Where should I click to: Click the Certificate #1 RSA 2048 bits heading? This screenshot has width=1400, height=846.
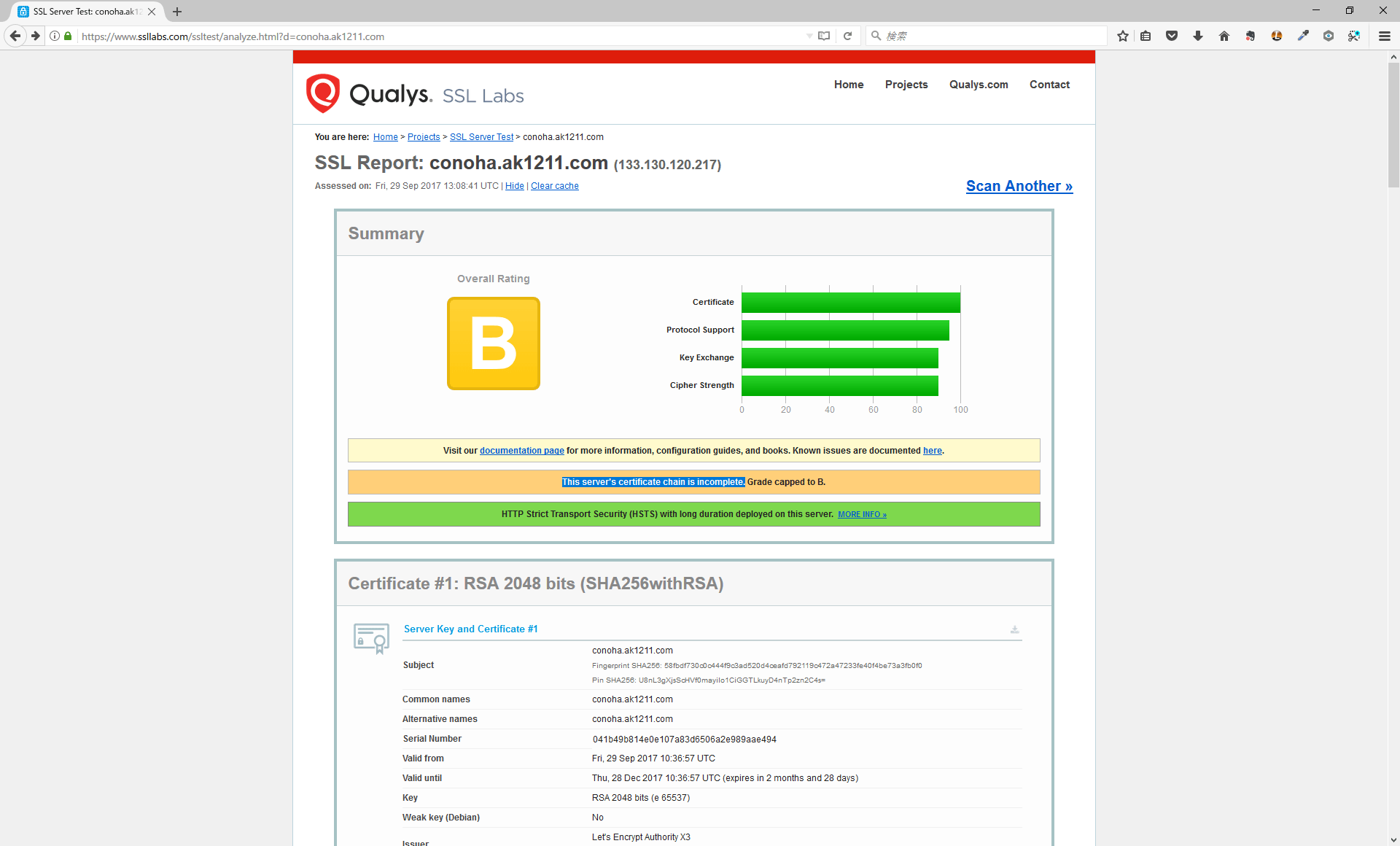coord(536,583)
